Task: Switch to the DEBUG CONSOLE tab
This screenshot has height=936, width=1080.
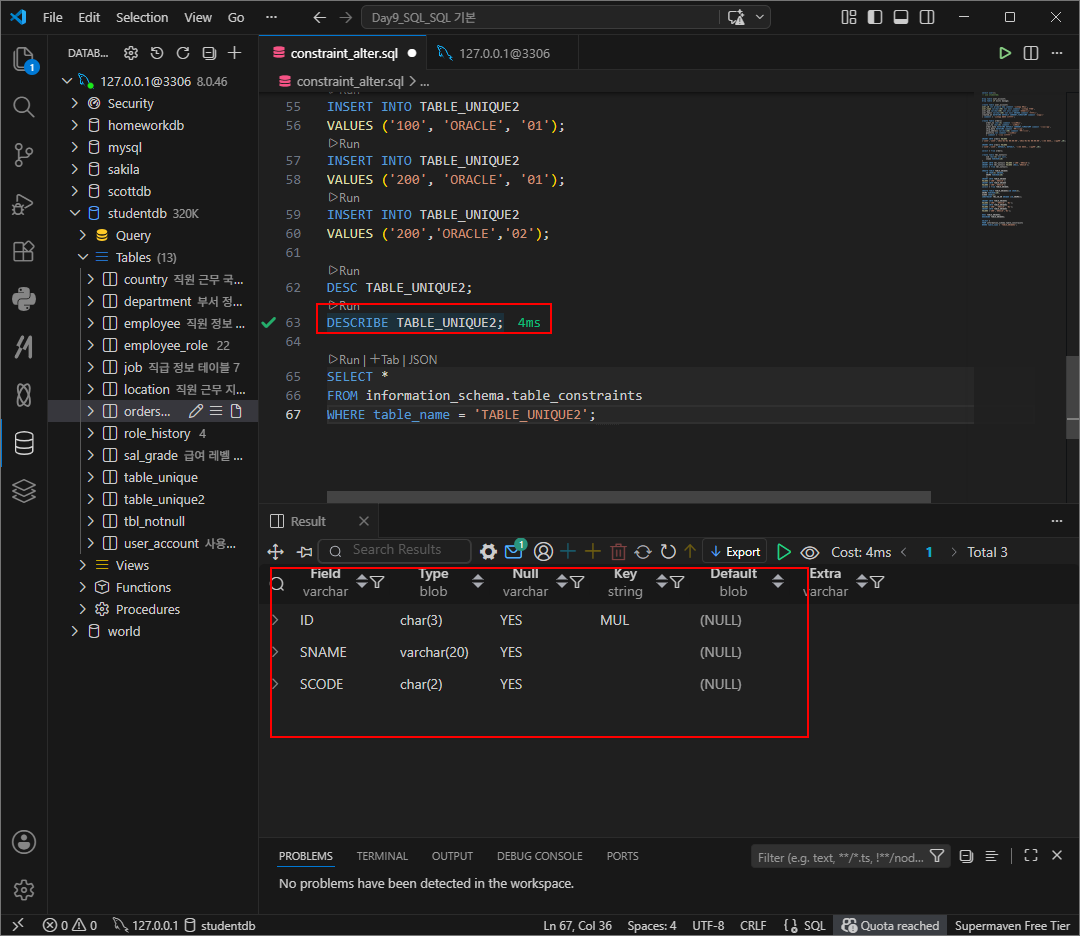Action: tap(539, 856)
